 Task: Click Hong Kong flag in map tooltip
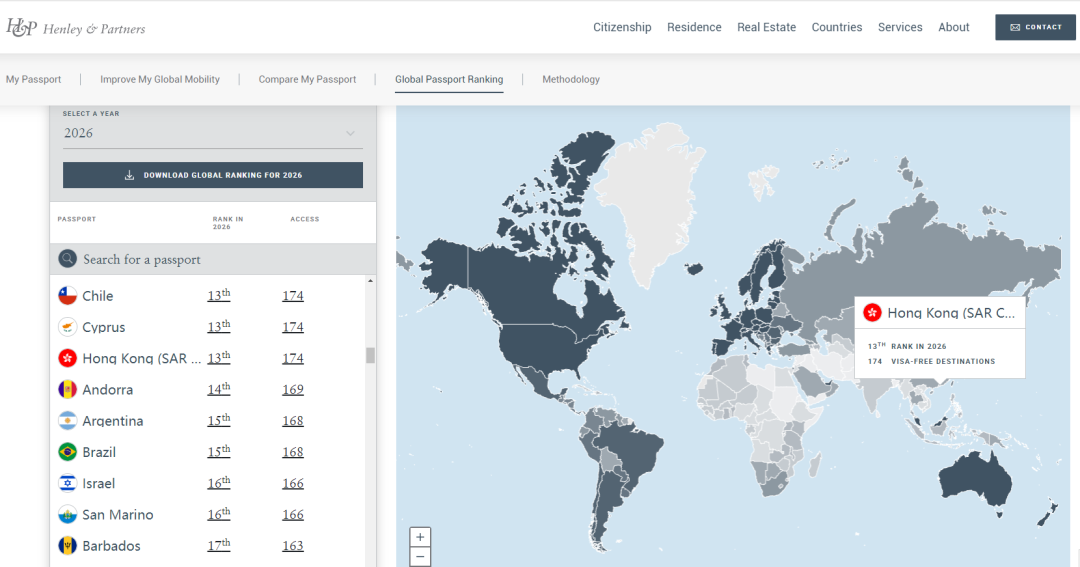tap(872, 313)
